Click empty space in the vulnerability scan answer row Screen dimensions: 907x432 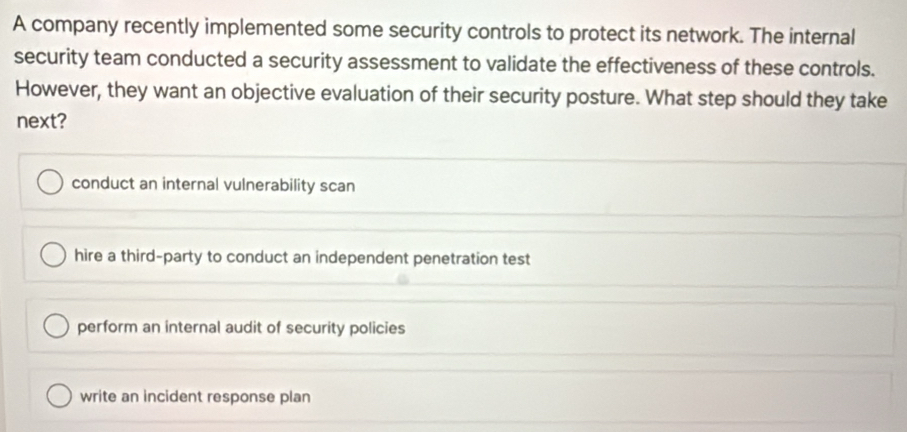point(620,187)
